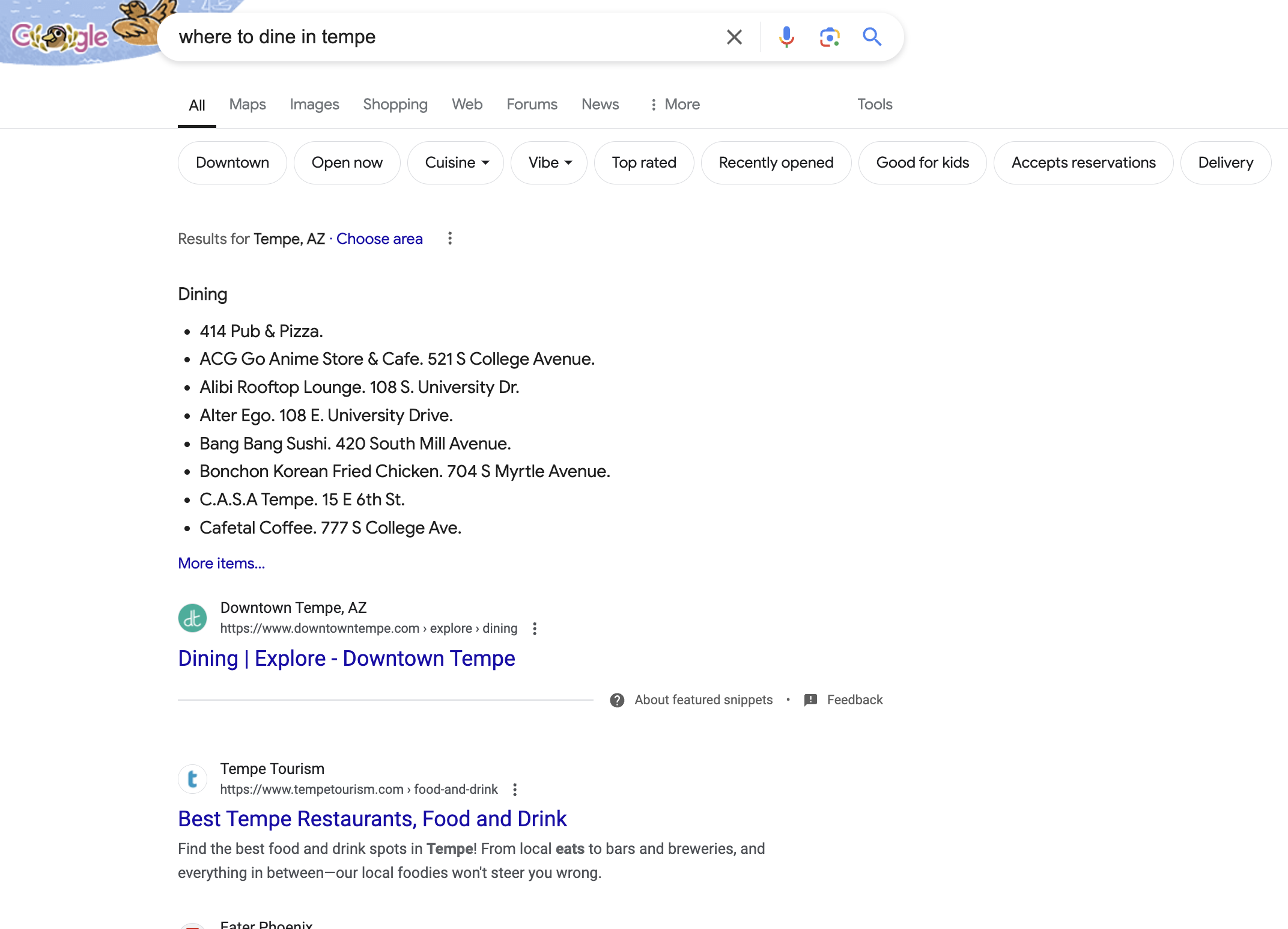The height and width of the screenshot is (929, 1288).
Task: Click the Tempe Tourism site favicon
Action: pyautogui.click(x=193, y=779)
